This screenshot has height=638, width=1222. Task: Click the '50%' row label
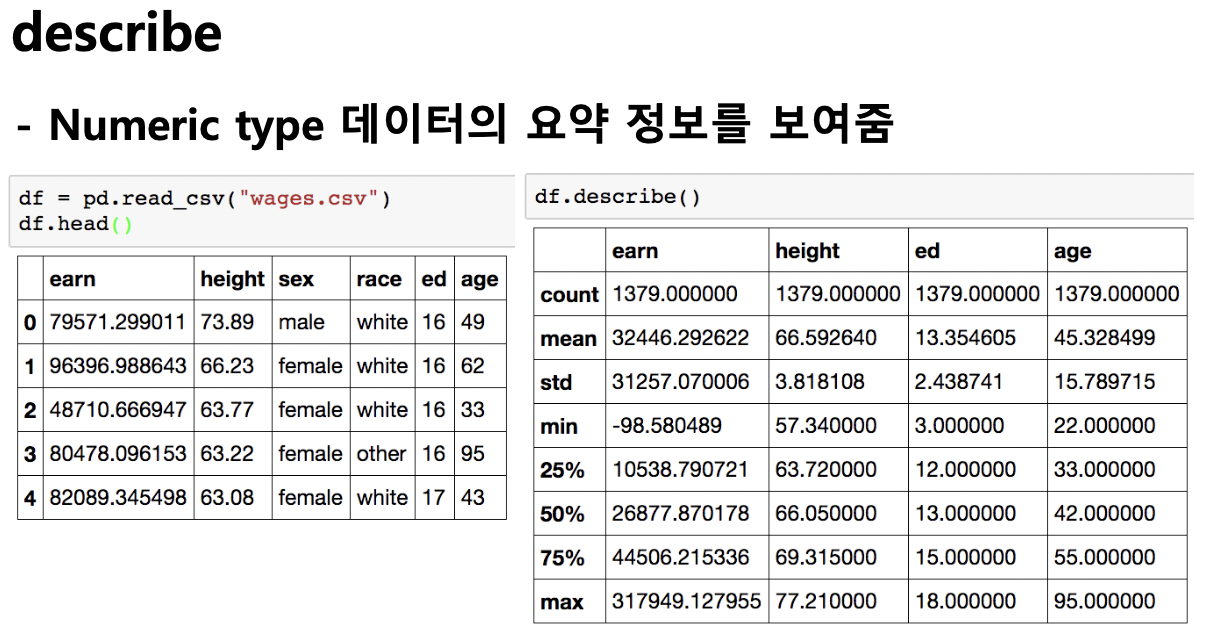pyautogui.click(x=562, y=514)
